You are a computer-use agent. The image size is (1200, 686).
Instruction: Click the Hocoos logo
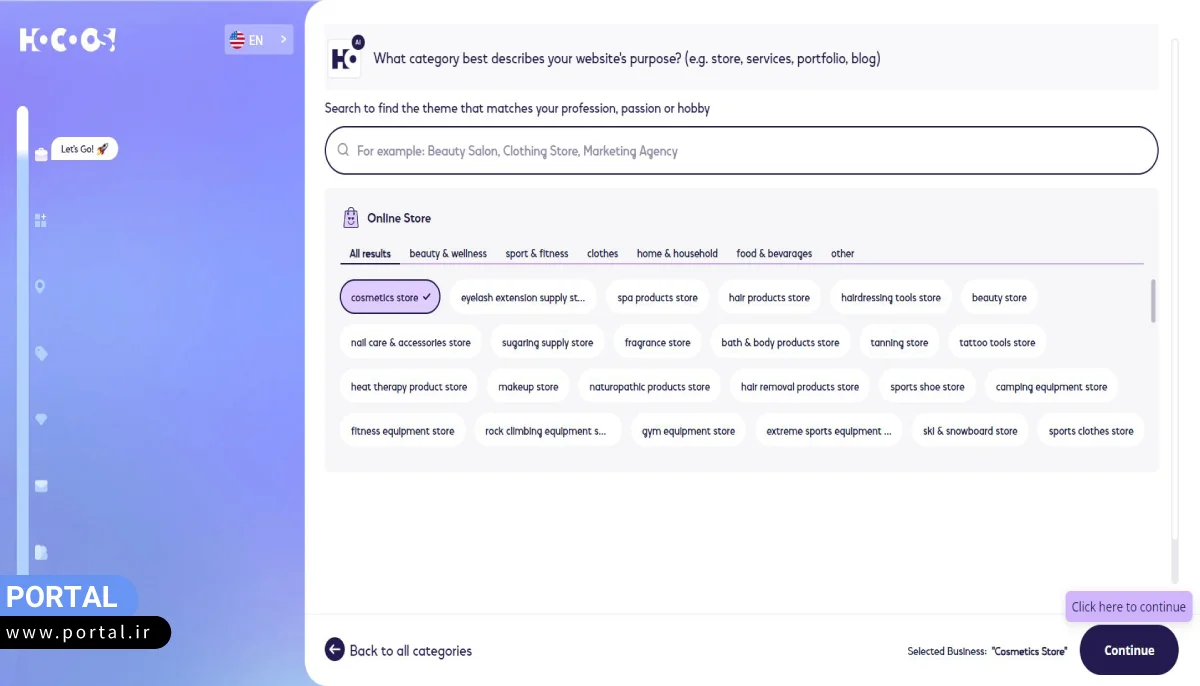67,40
